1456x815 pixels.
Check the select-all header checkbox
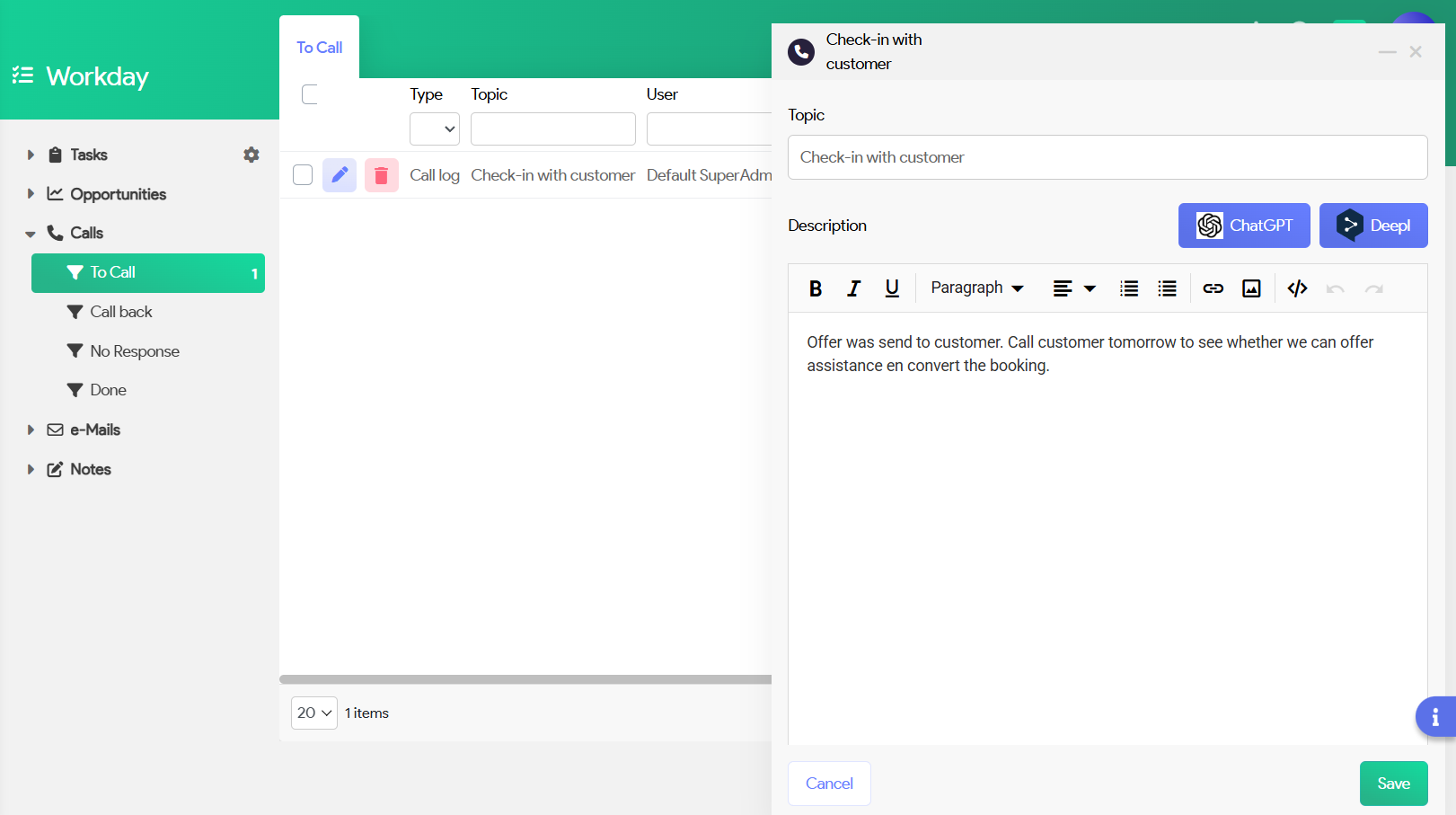310,94
